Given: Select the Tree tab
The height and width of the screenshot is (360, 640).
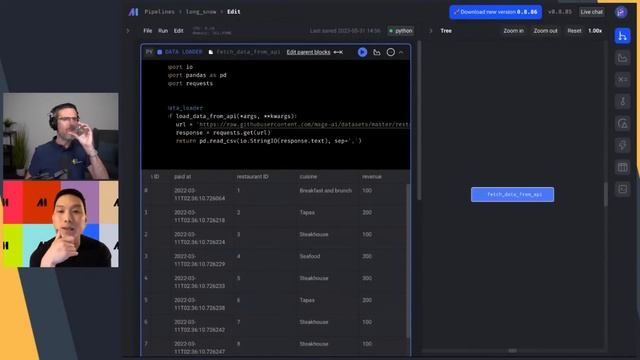Looking at the screenshot, I should click(x=446, y=31).
